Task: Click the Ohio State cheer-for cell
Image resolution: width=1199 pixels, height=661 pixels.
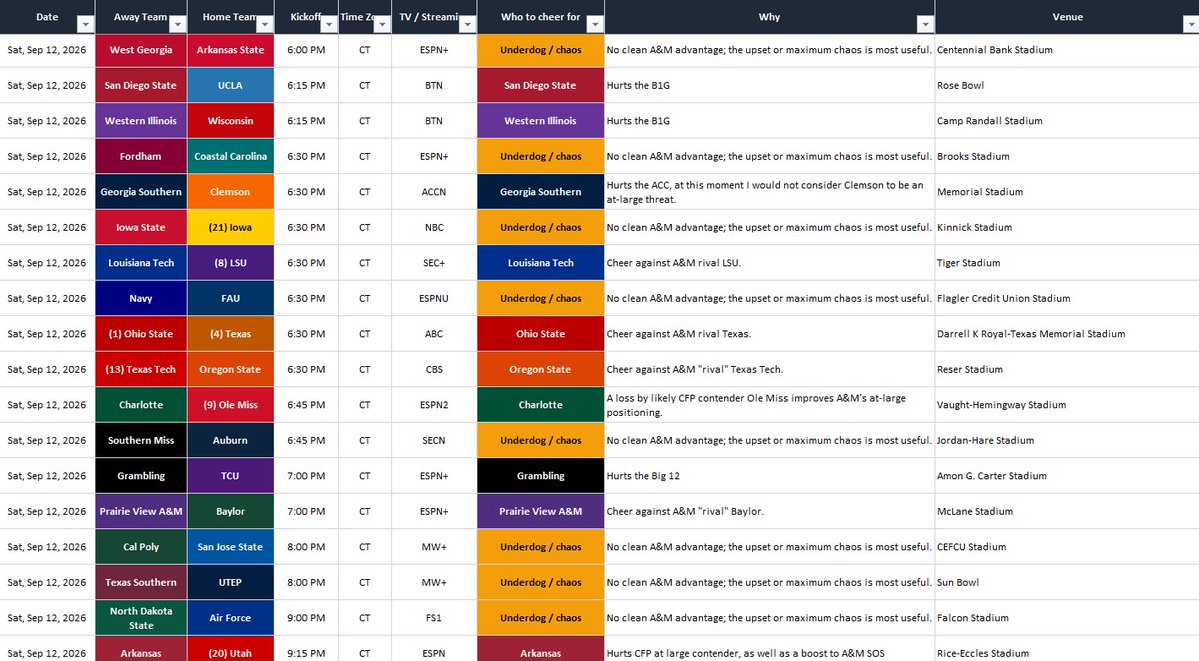Action: 541,334
